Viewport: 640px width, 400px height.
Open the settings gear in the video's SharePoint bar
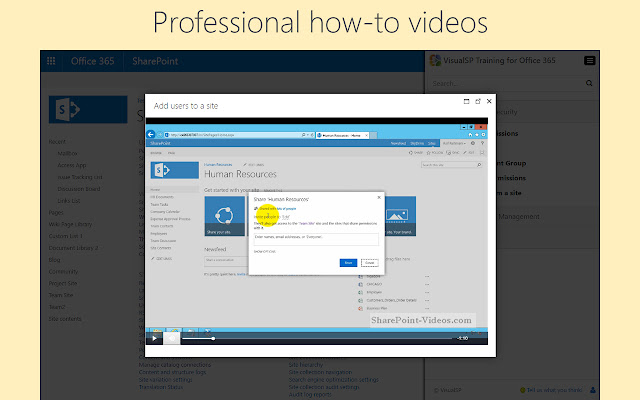(473, 143)
